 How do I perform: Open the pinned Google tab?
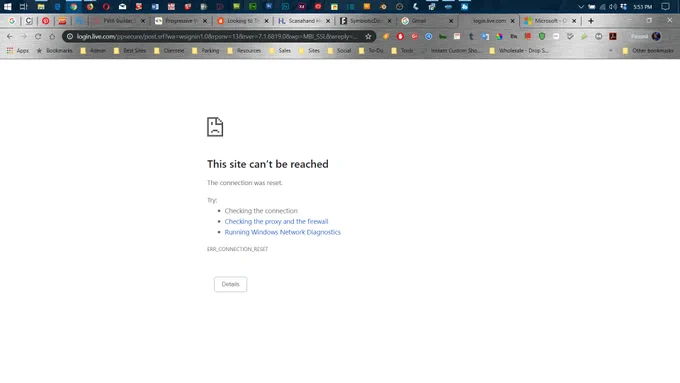click(x=12, y=21)
